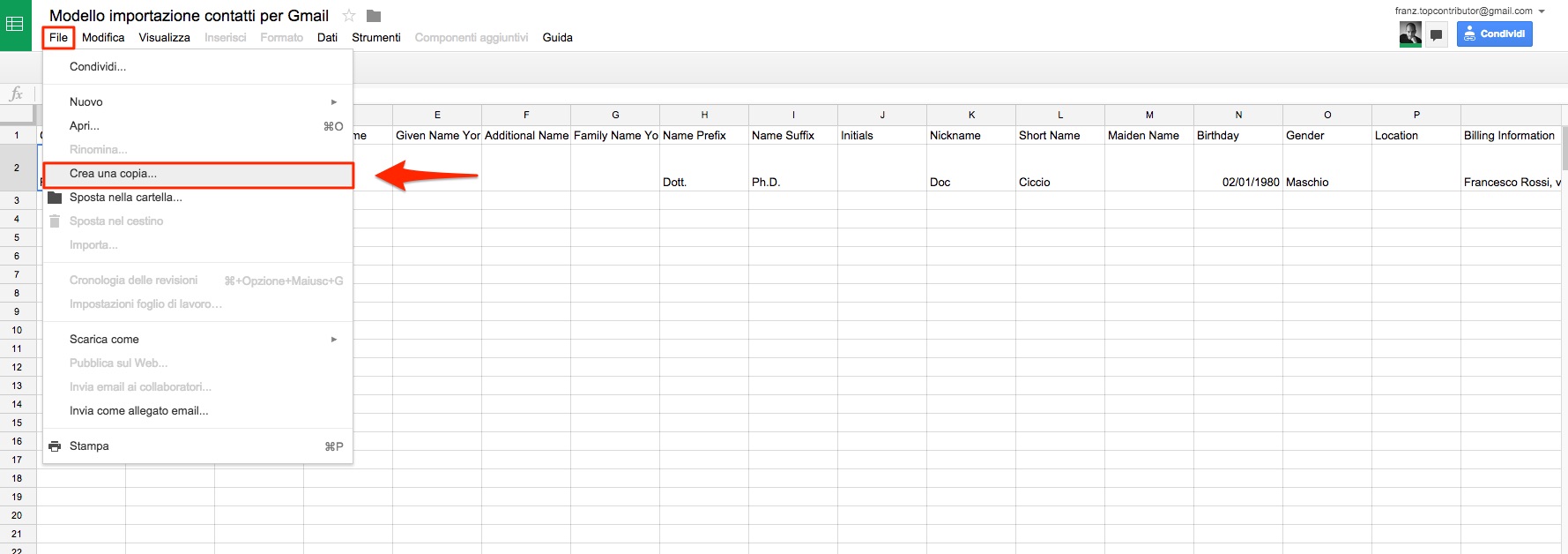1568x554 pixels.
Task: Choose Crea una copia...
Action: [x=197, y=174]
